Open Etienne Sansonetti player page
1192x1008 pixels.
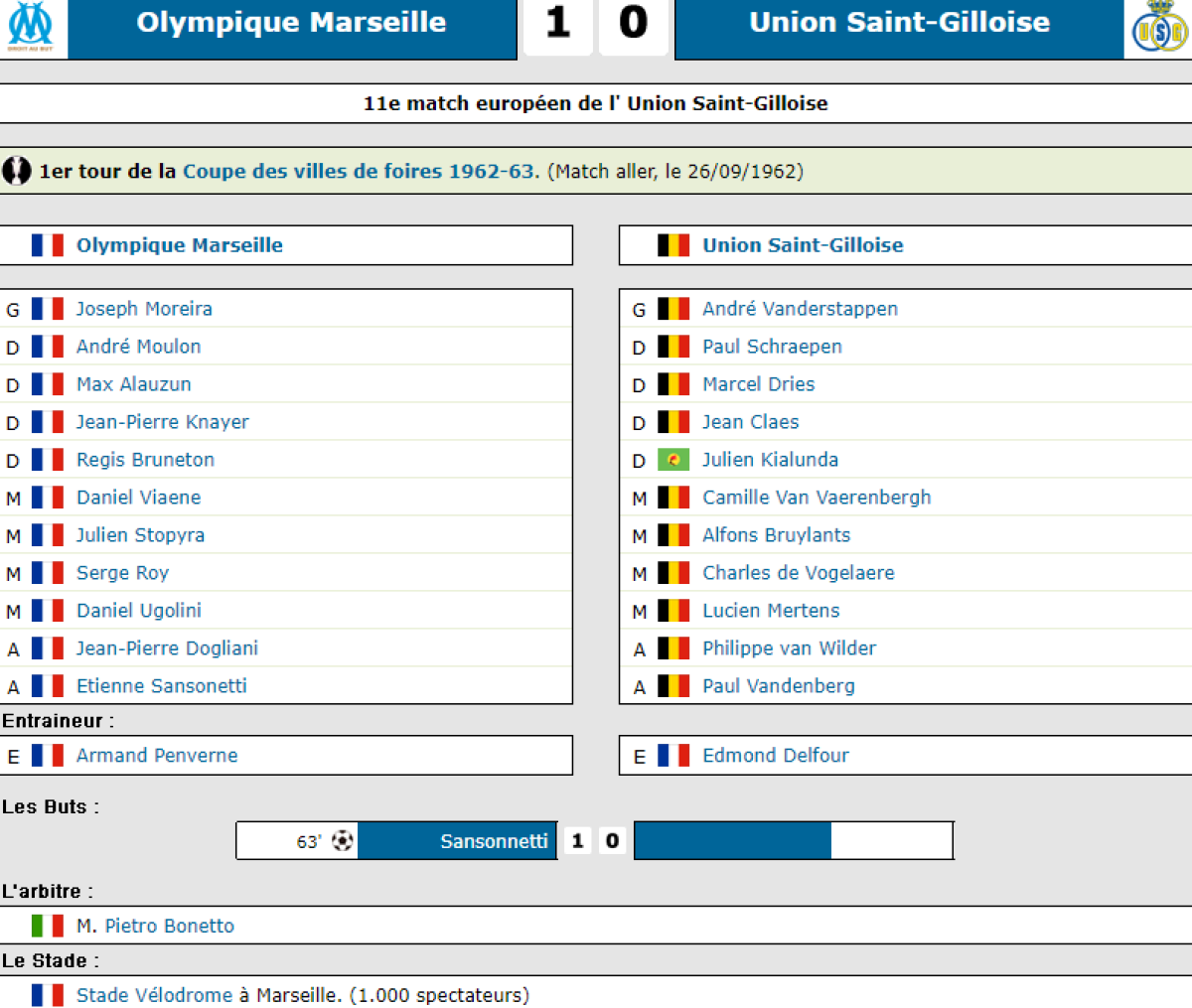pos(161,686)
